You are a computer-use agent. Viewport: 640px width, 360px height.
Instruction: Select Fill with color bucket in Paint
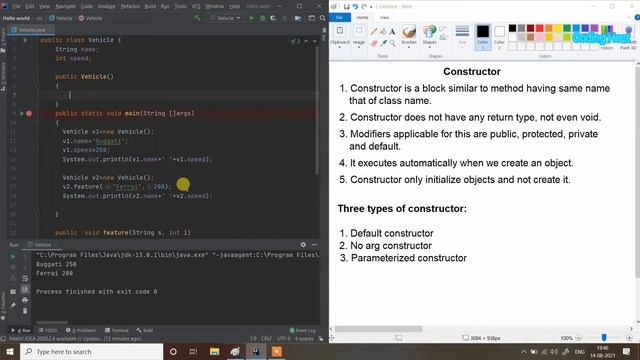click(x=383, y=31)
